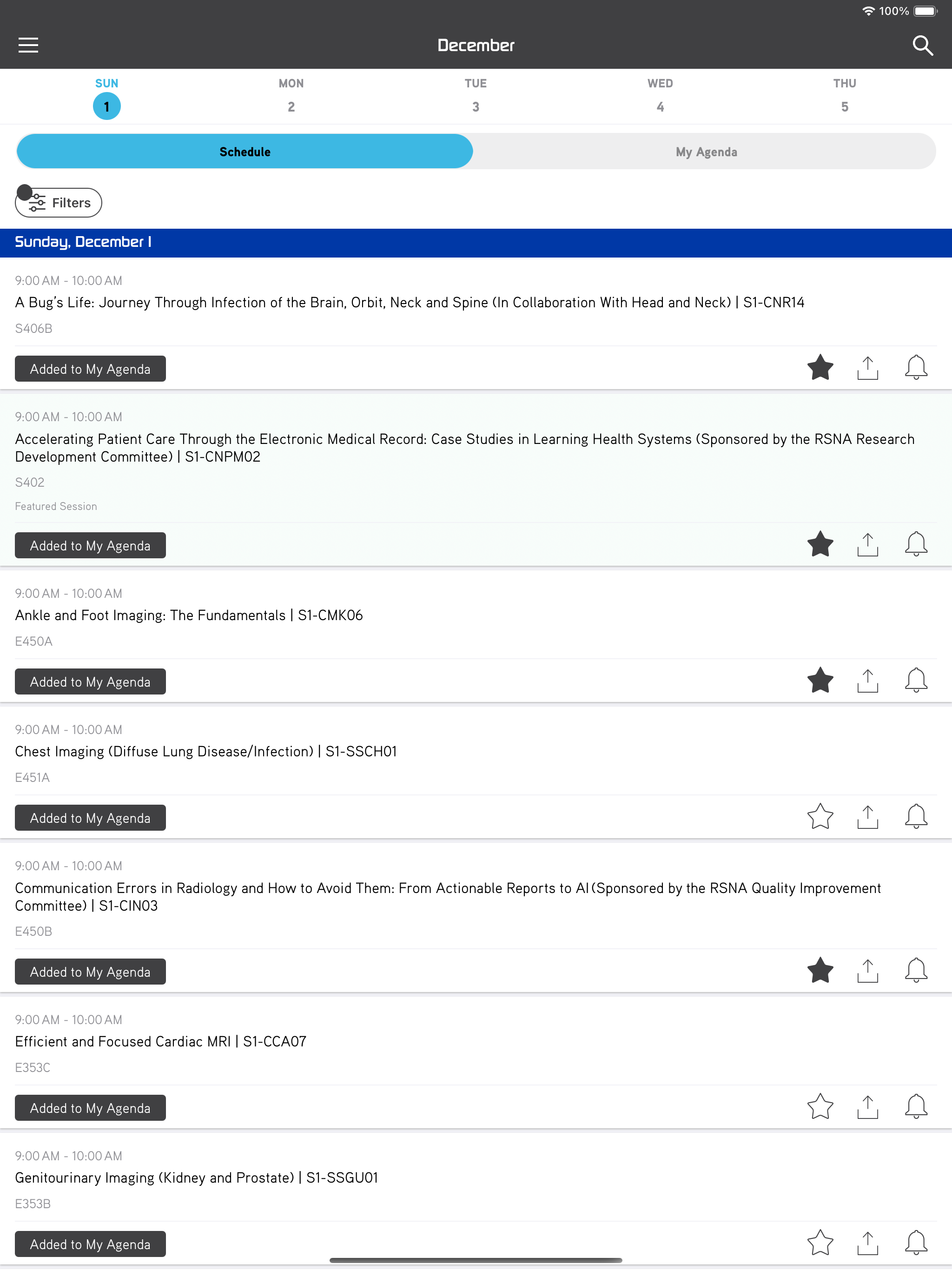Set reminder bell for Accelerating Patient Care session

coord(916,544)
